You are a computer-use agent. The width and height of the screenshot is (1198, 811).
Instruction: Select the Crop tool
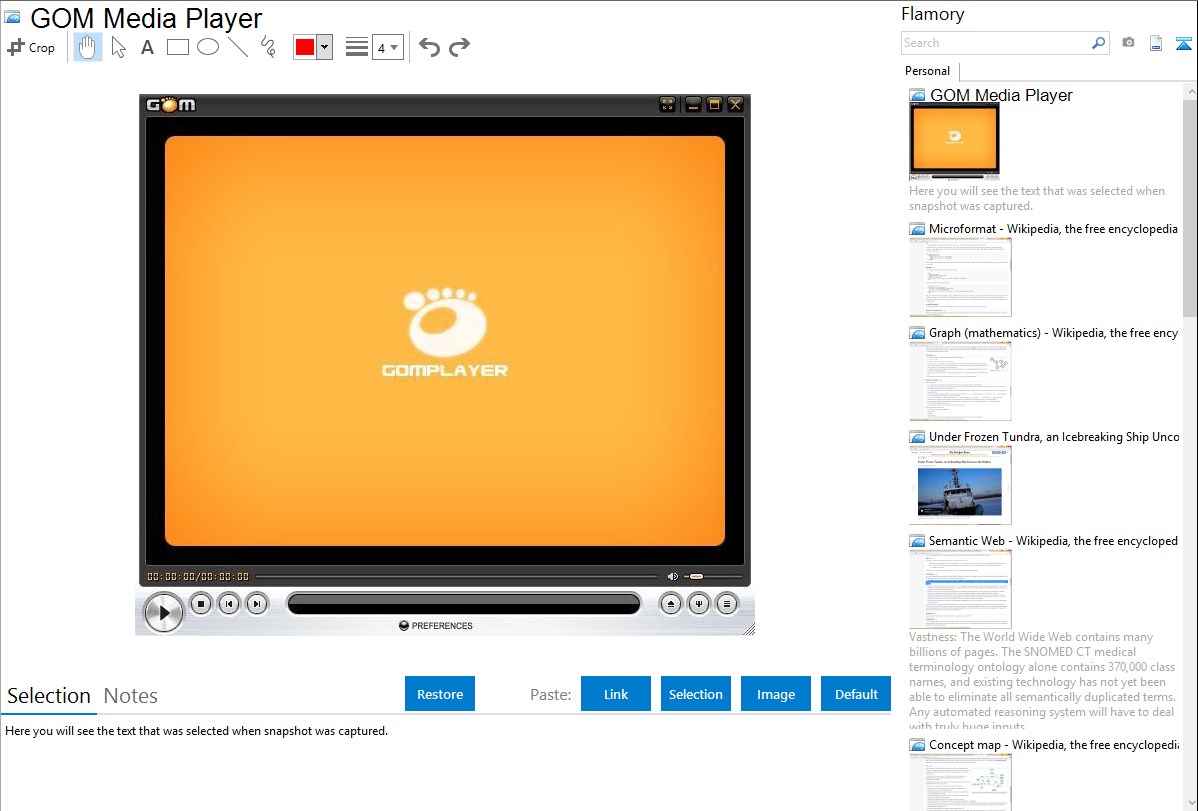pyautogui.click(x=31, y=47)
